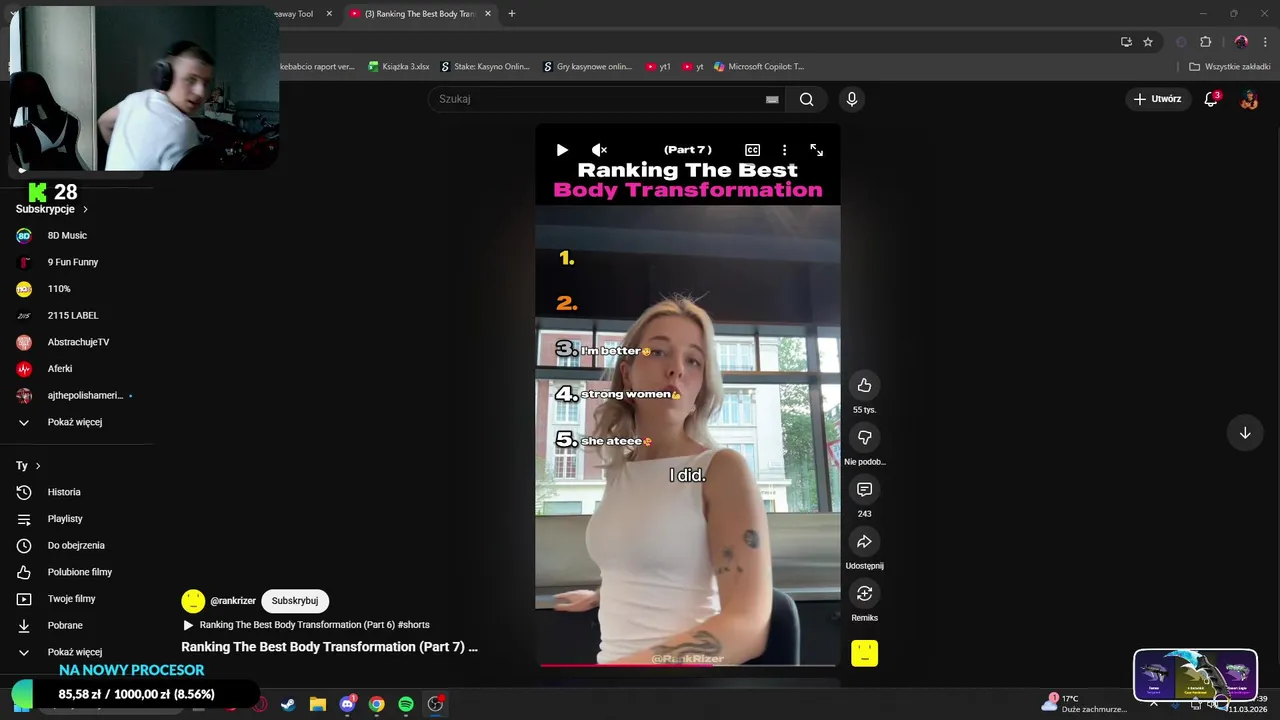Viewport: 1280px width, 720px height.
Task: Close the giveaway Tool tab
Action: click(x=329, y=14)
